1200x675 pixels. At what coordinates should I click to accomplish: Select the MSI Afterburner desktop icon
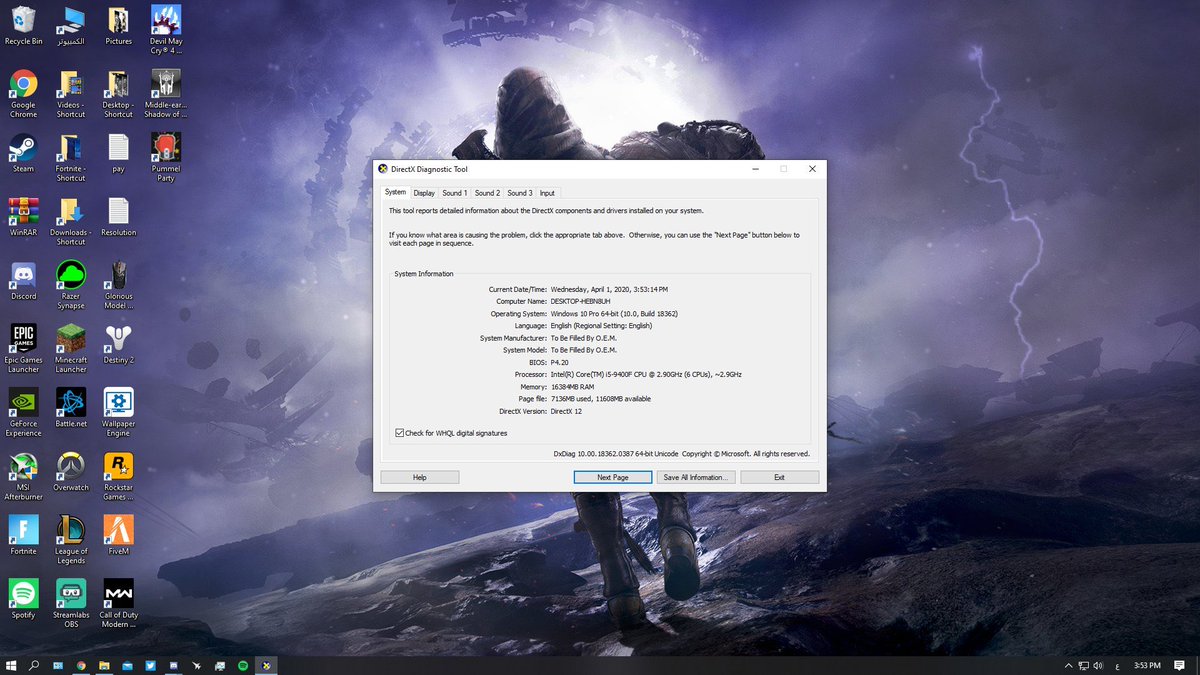(x=23, y=476)
